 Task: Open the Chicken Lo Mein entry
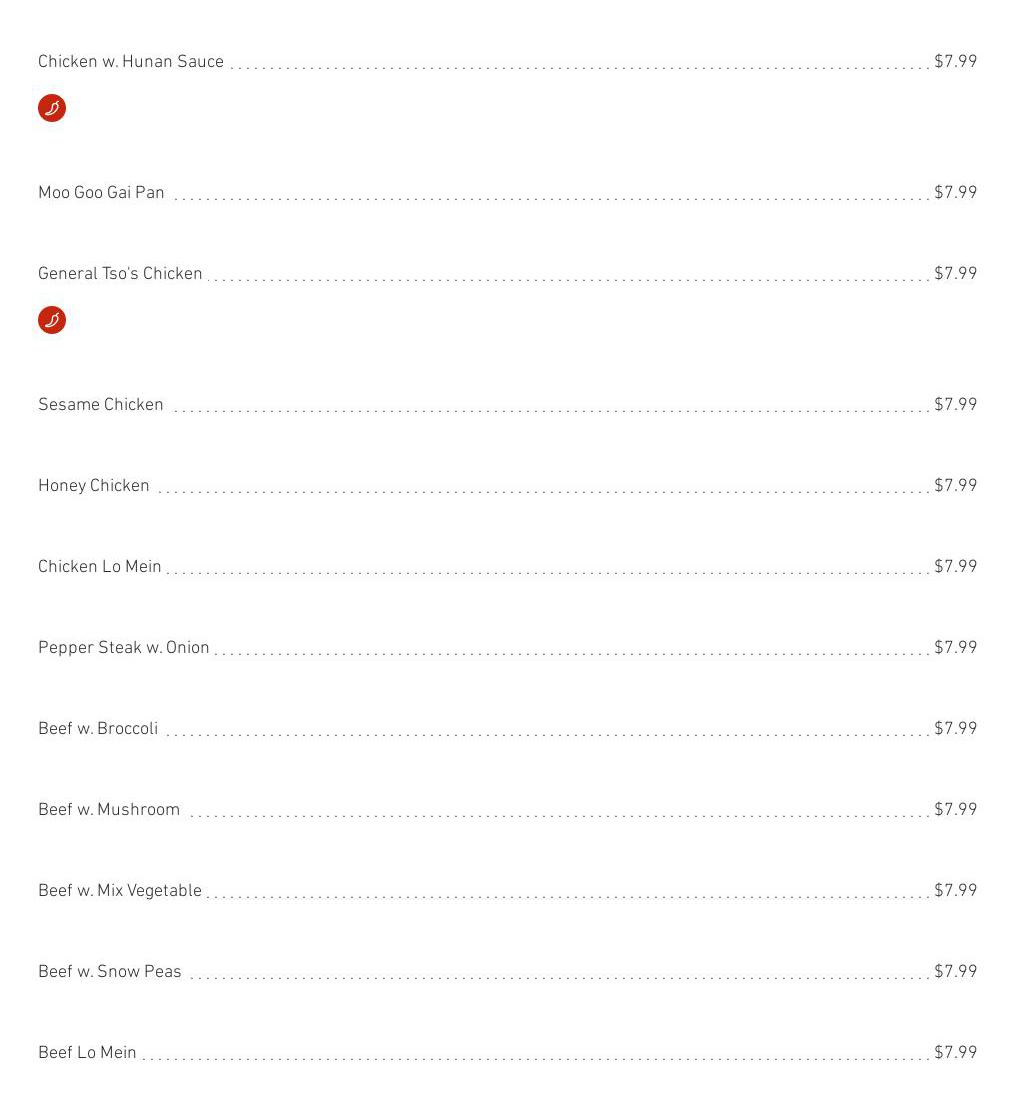[x=100, y=567]
